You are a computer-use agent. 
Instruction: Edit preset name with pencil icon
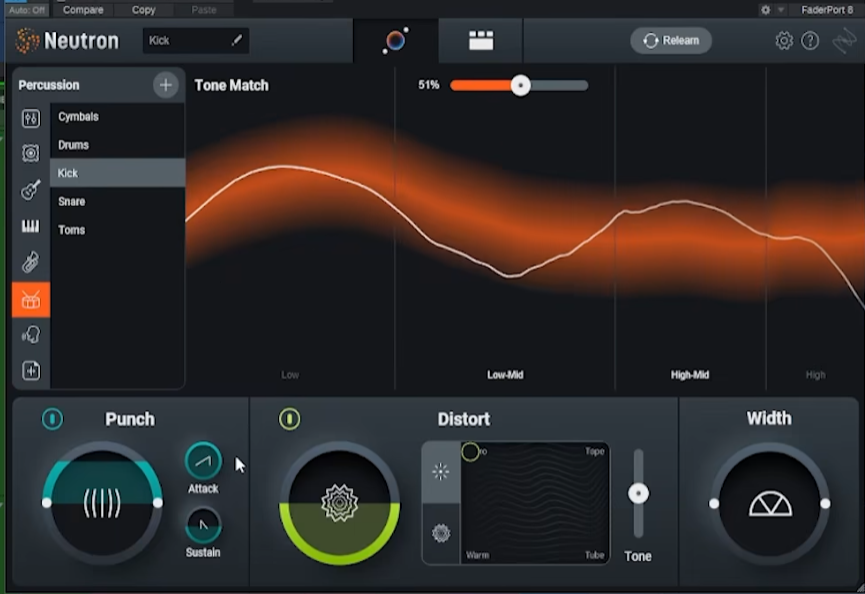(x=237, y=40)
